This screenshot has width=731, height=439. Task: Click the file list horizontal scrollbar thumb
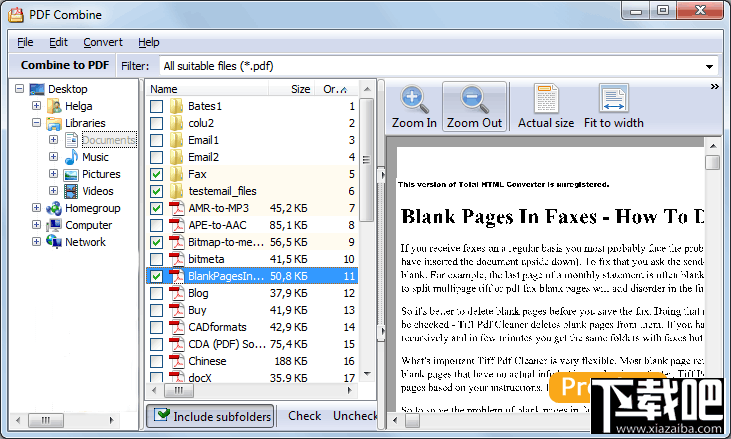(x=179, y=391)
